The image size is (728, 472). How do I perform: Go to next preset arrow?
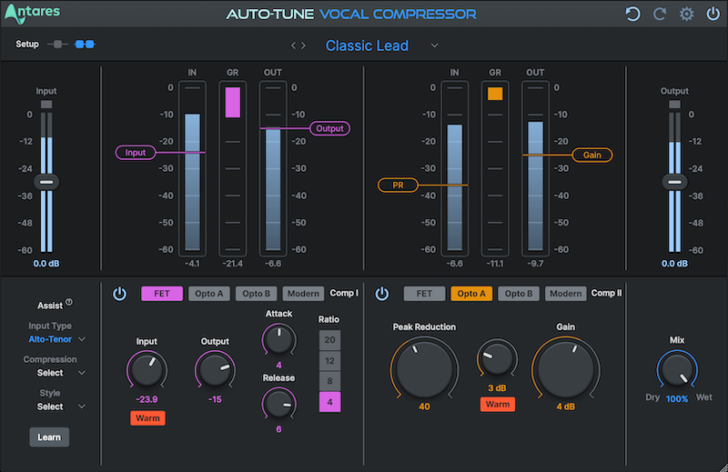pyautogui.click(x=303, y=45)
